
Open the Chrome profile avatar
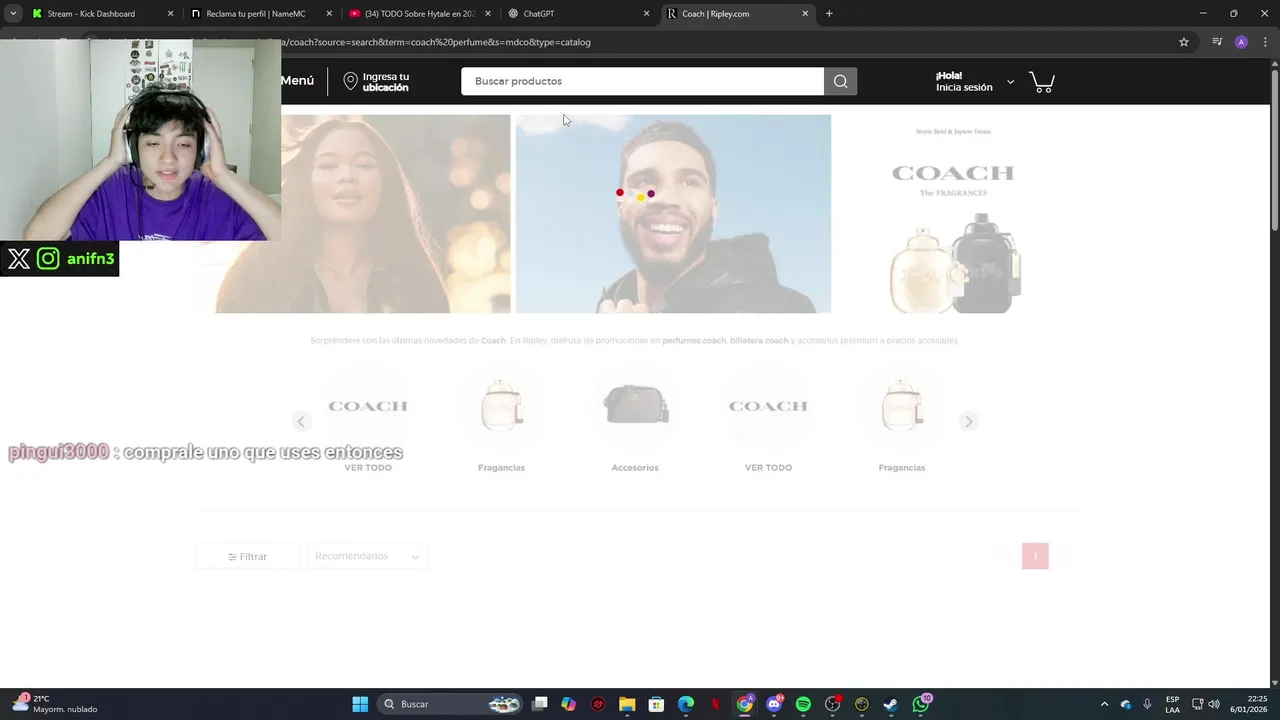pyautogui.click(x=1241, y=42)
